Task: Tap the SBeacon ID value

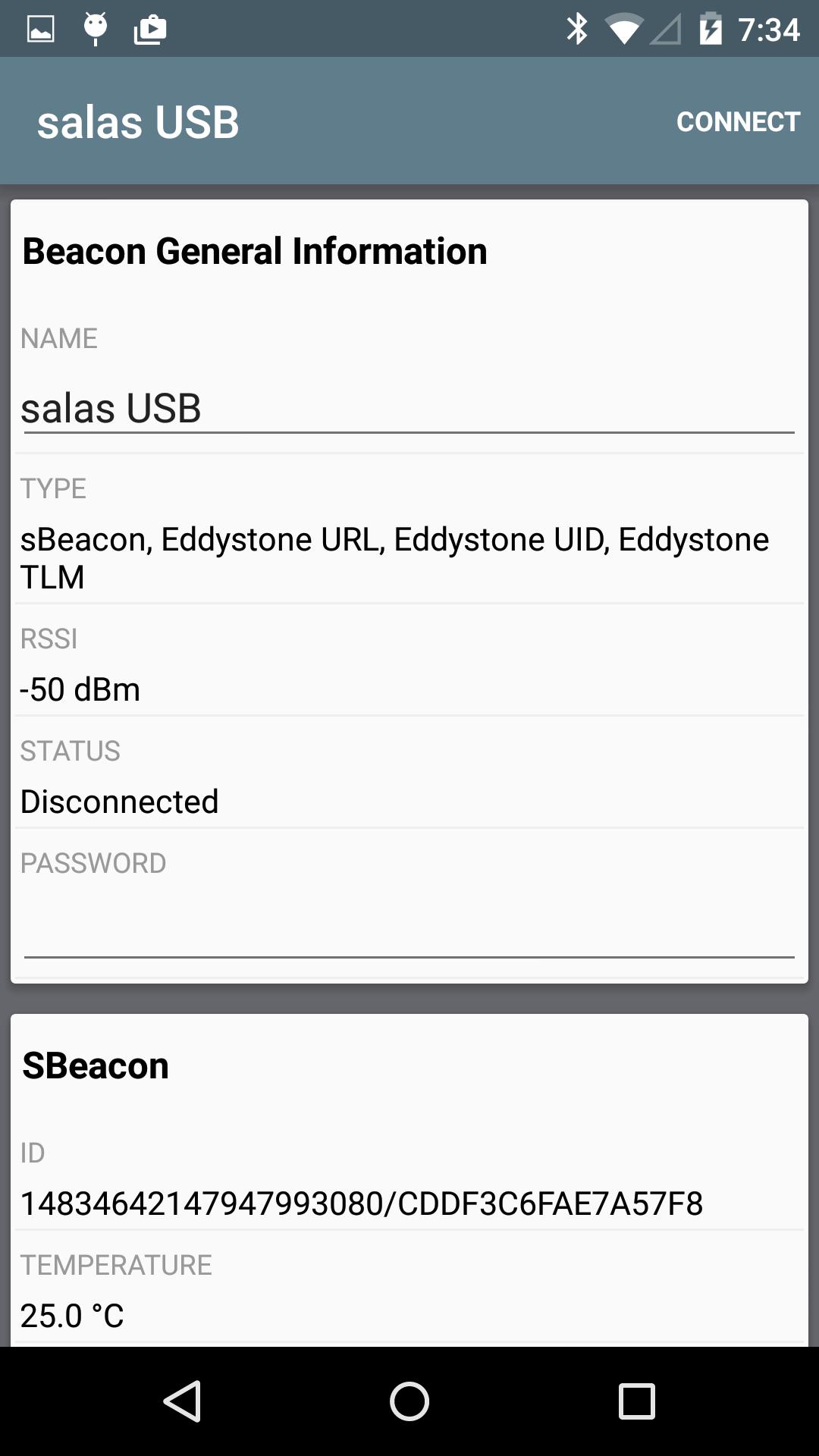Action: click(x=362, y=1203)
